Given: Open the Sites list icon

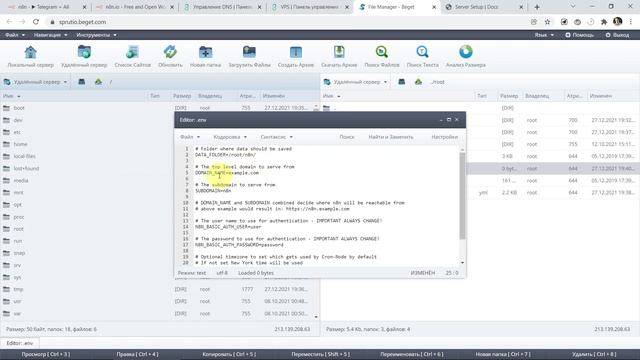Looking at the screenshot, I should click(133, 57).
